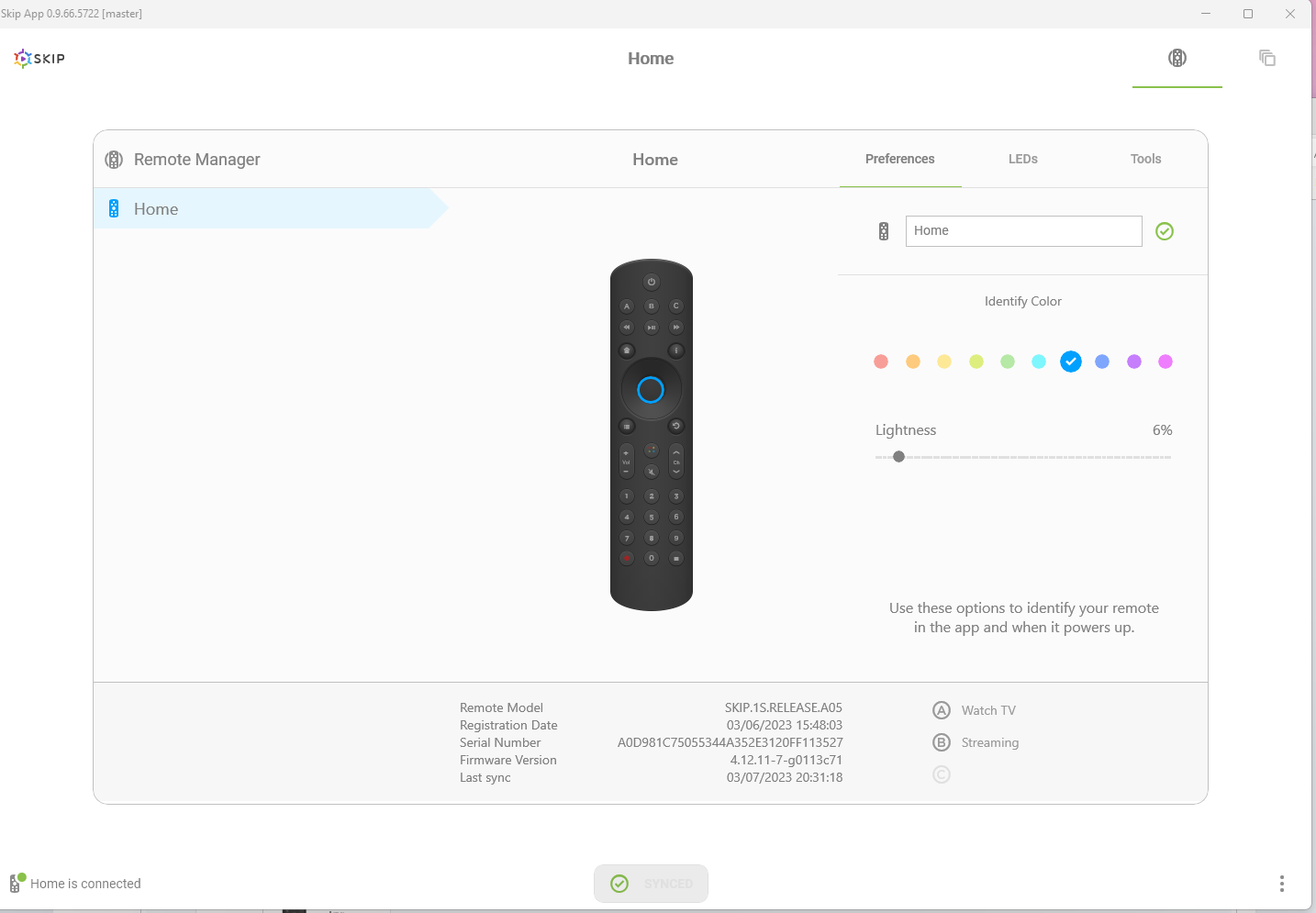Choose the periwinkle identify color
The image size is (1316, 913).
point(1102,362)
